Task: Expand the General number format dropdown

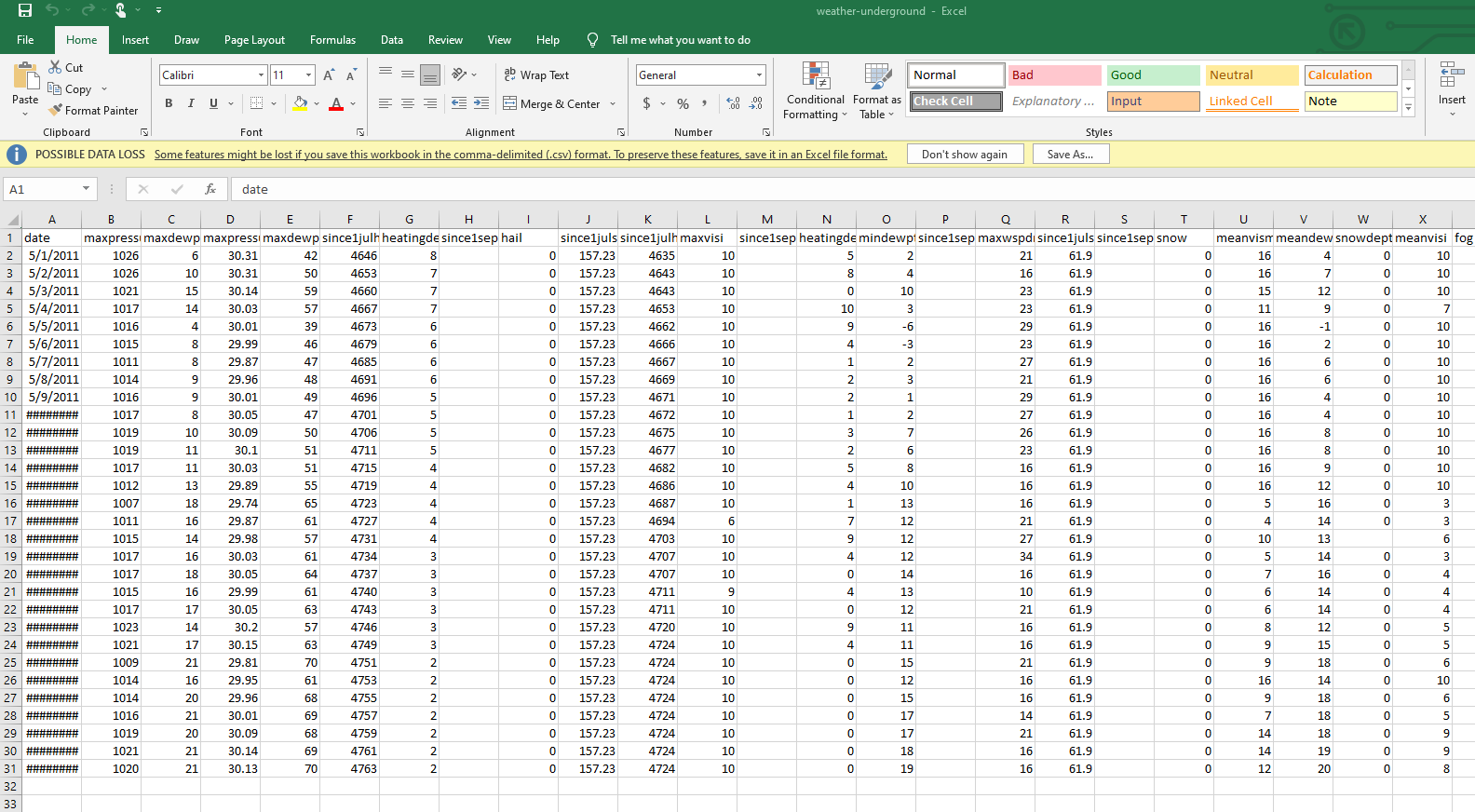Action: click(x=759, y=75)
